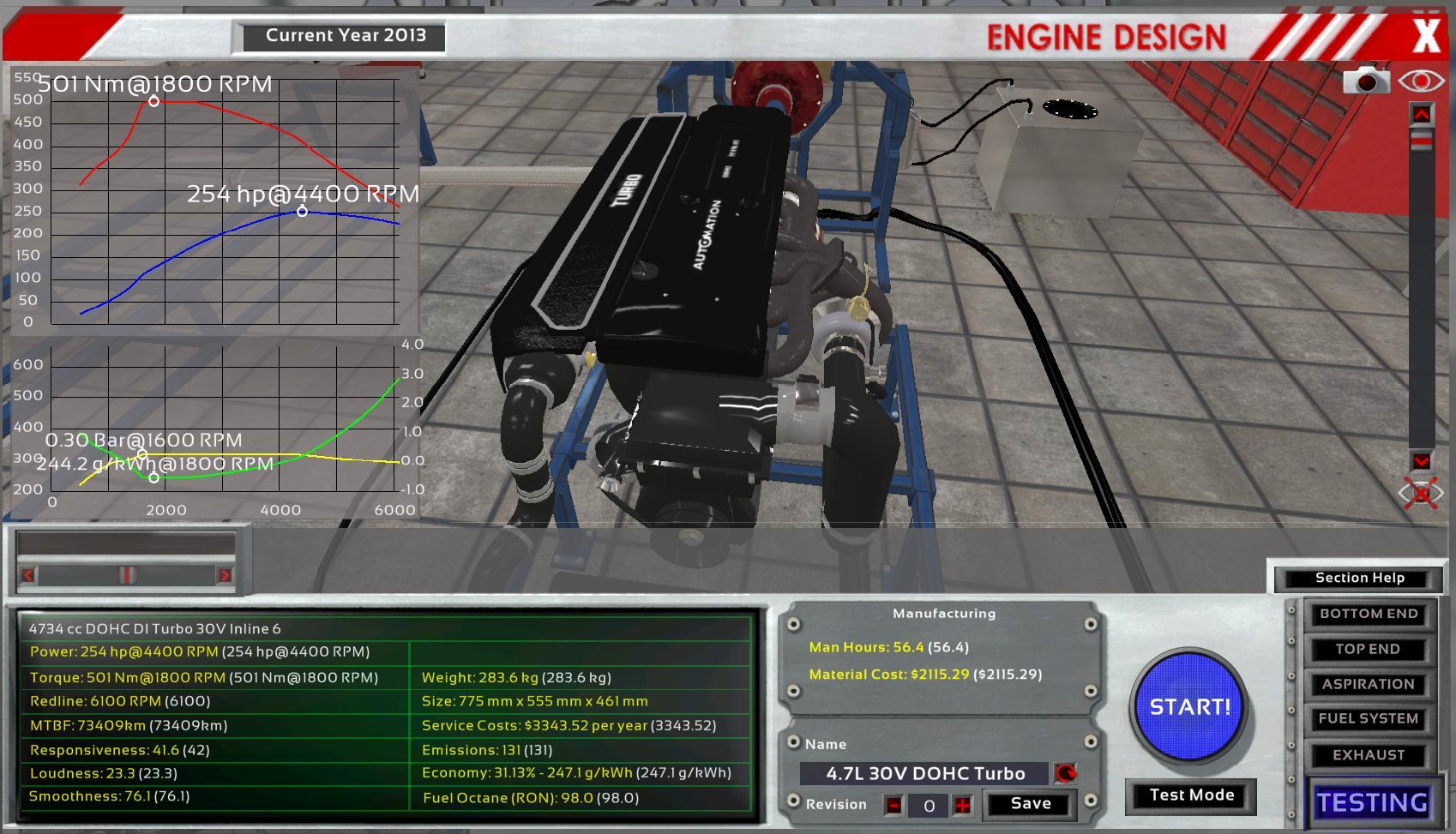Click the Test Mode button
Viewport: 1456px width, 834px height.
pyautogui.click(x=1191, y=795)
